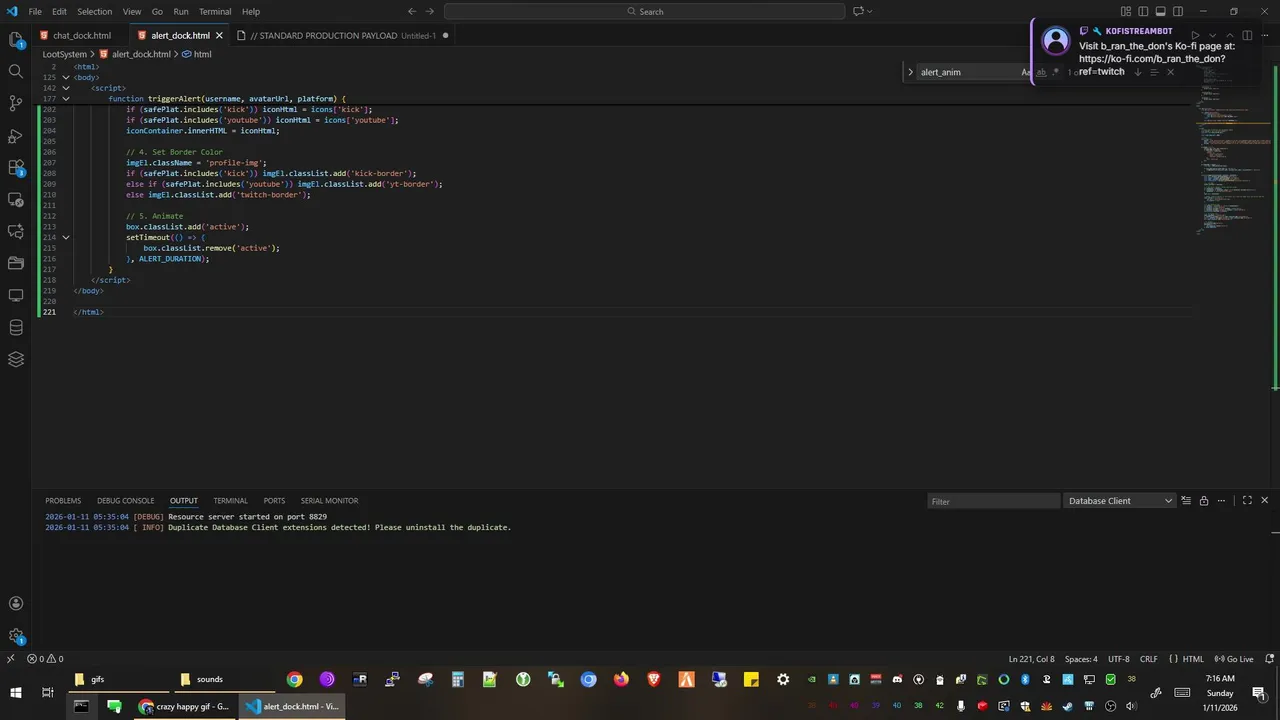Image resolution: width=1280 pixels, height=720 pixels.
Task: Open the chat dropdown beside the Search bar
Action: tap(863, 11)
